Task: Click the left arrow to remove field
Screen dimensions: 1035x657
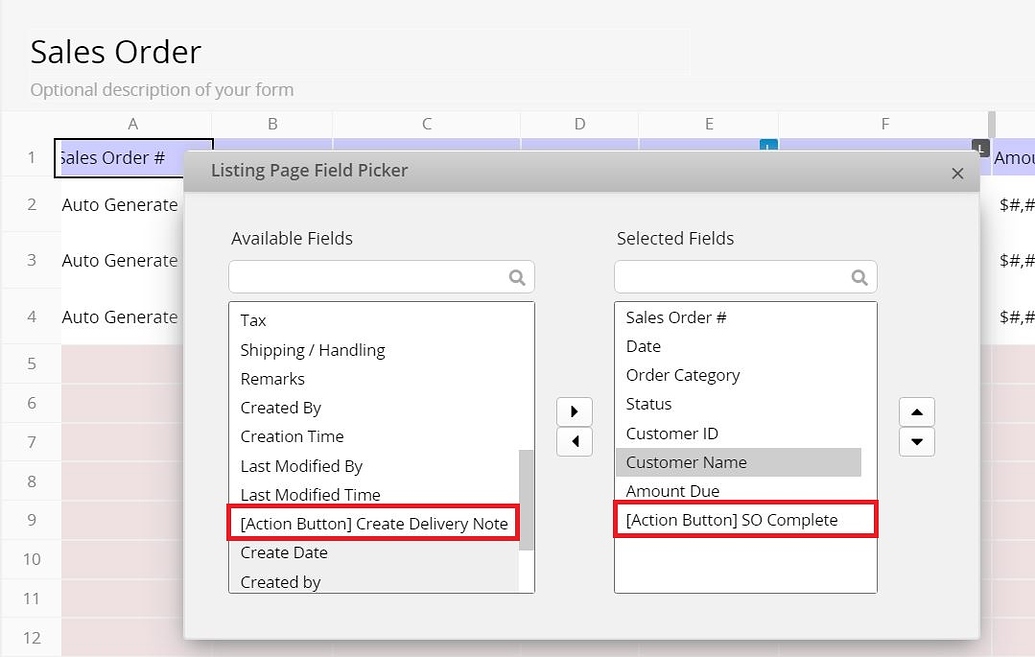Action: (574, 441)
